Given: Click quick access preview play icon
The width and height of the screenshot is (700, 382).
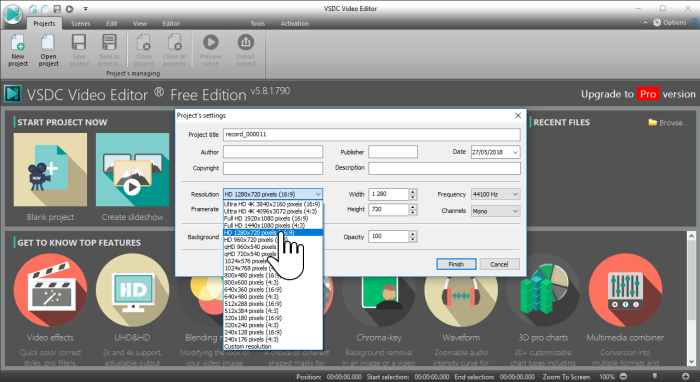Looking at the screenshot, I should [x=70, y=8].
